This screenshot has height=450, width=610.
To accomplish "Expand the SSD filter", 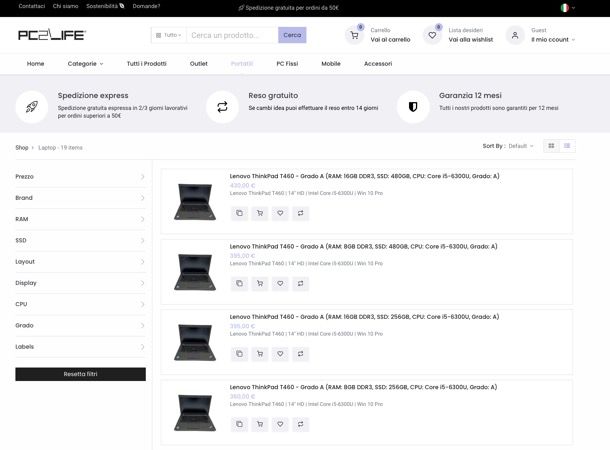I will pyautogui.click(x=80, y=240).
